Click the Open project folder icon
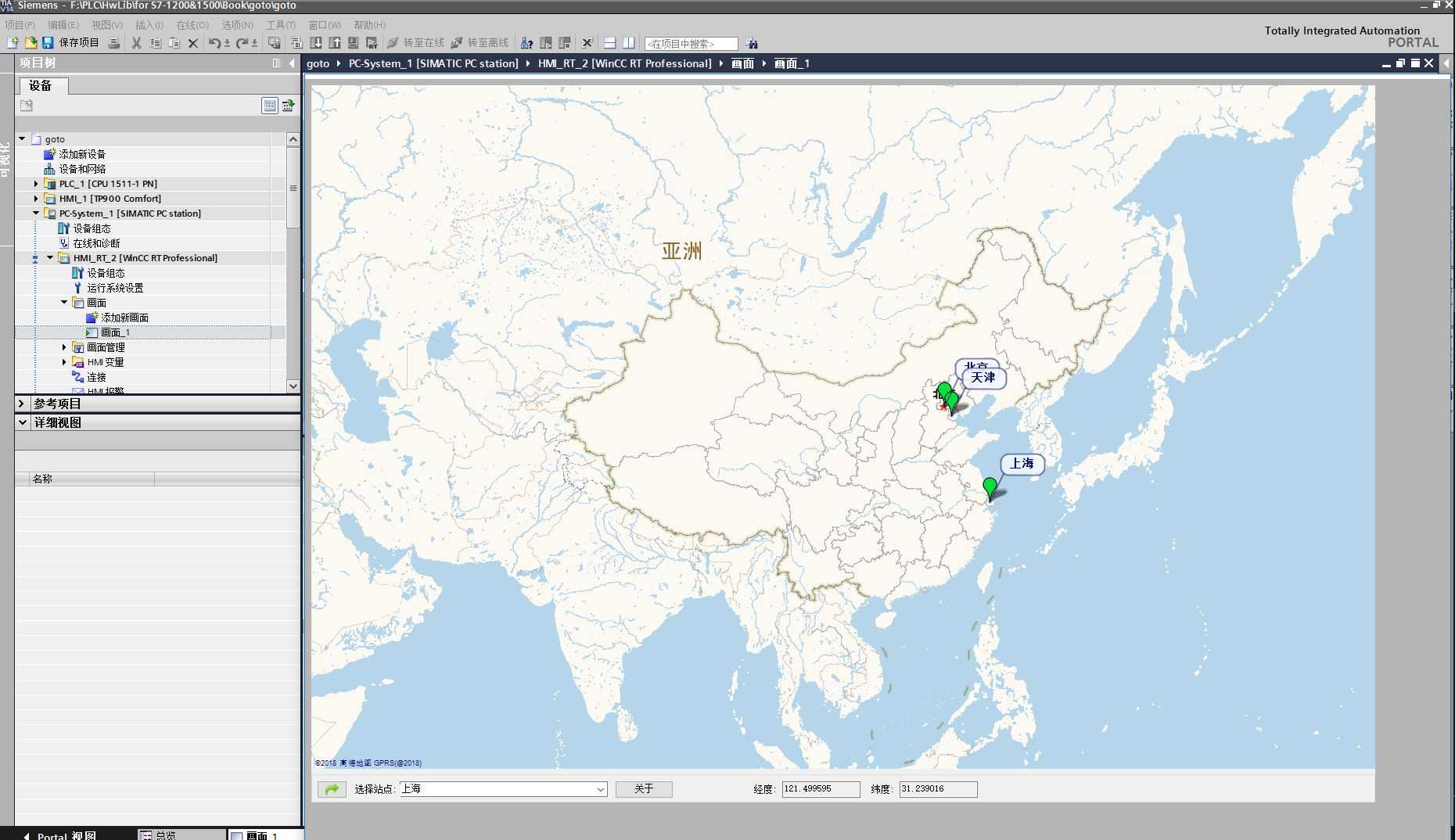 [31, 43]
